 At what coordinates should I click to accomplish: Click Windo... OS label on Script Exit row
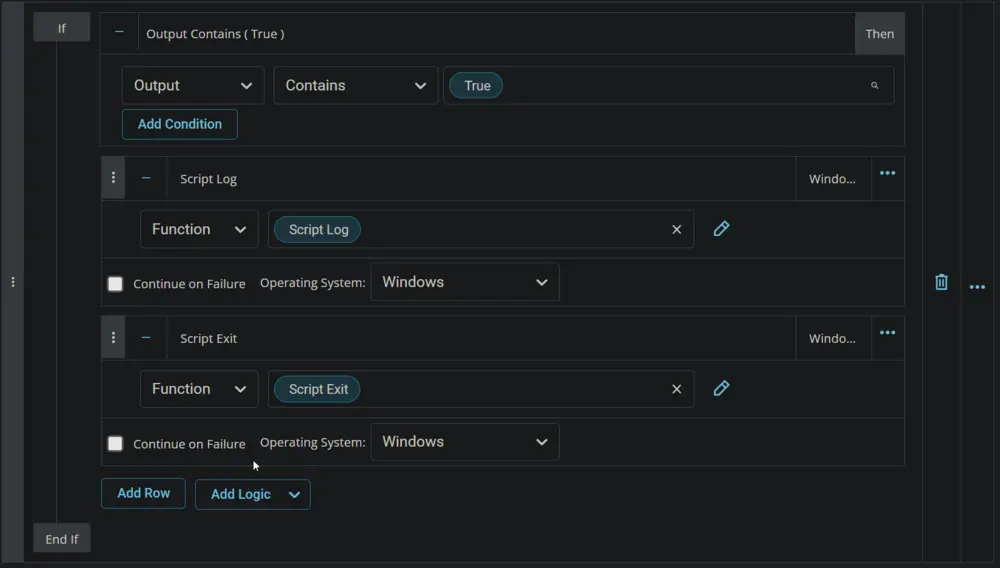(x=832, y=339)
